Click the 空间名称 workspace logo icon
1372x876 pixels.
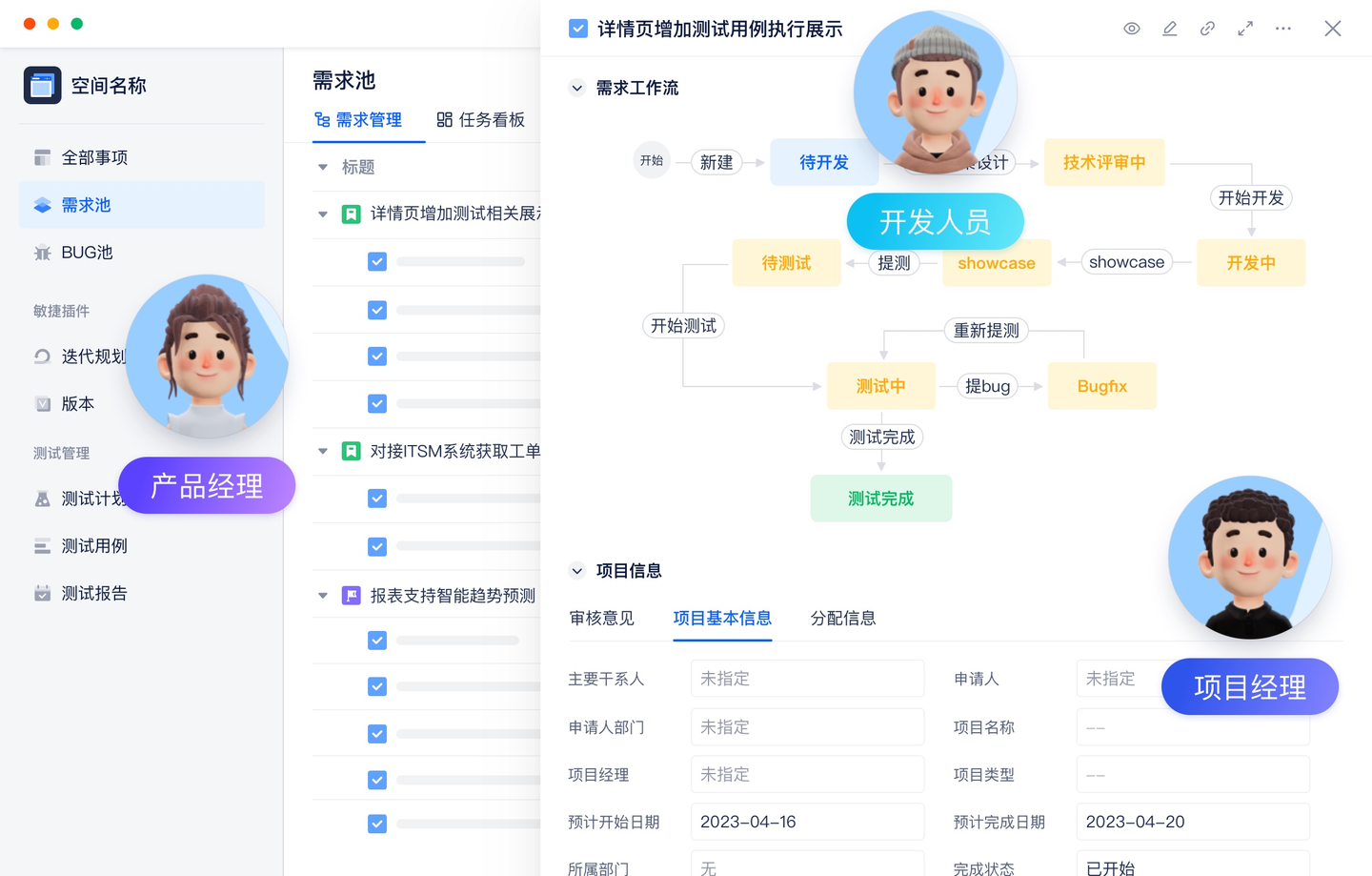pyautogui.click(x=42, y=86)
